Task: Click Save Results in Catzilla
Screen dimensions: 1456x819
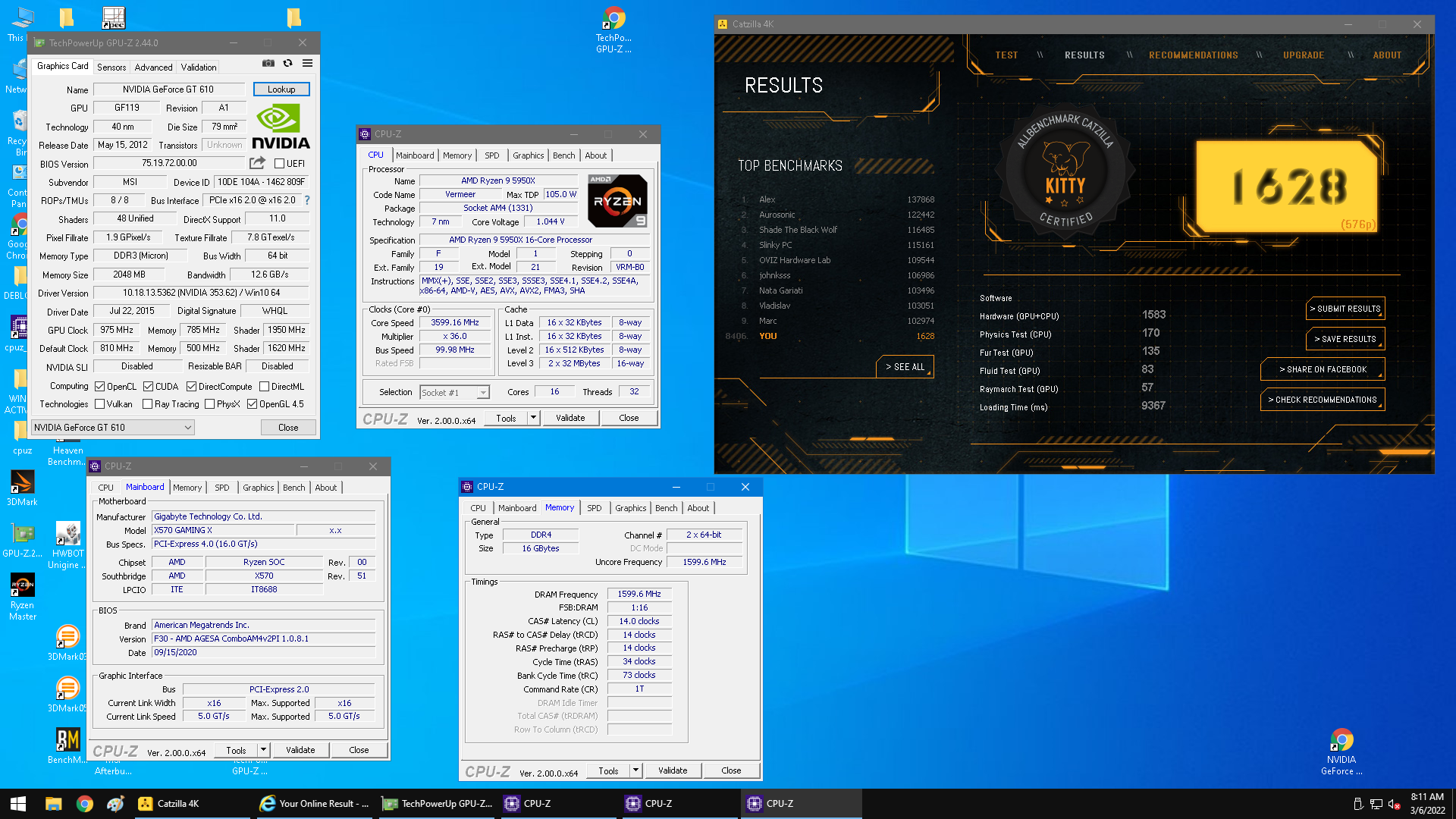Action: pos(1345,339)
